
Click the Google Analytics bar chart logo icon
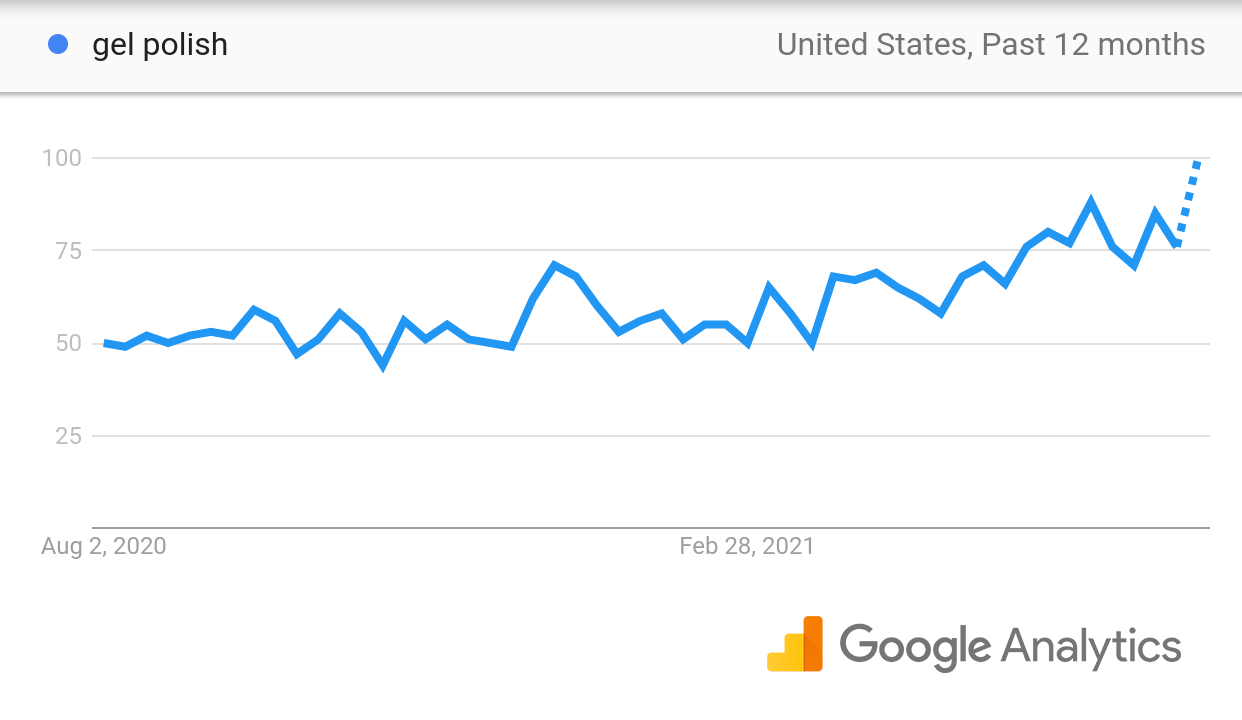coord(795,644)
